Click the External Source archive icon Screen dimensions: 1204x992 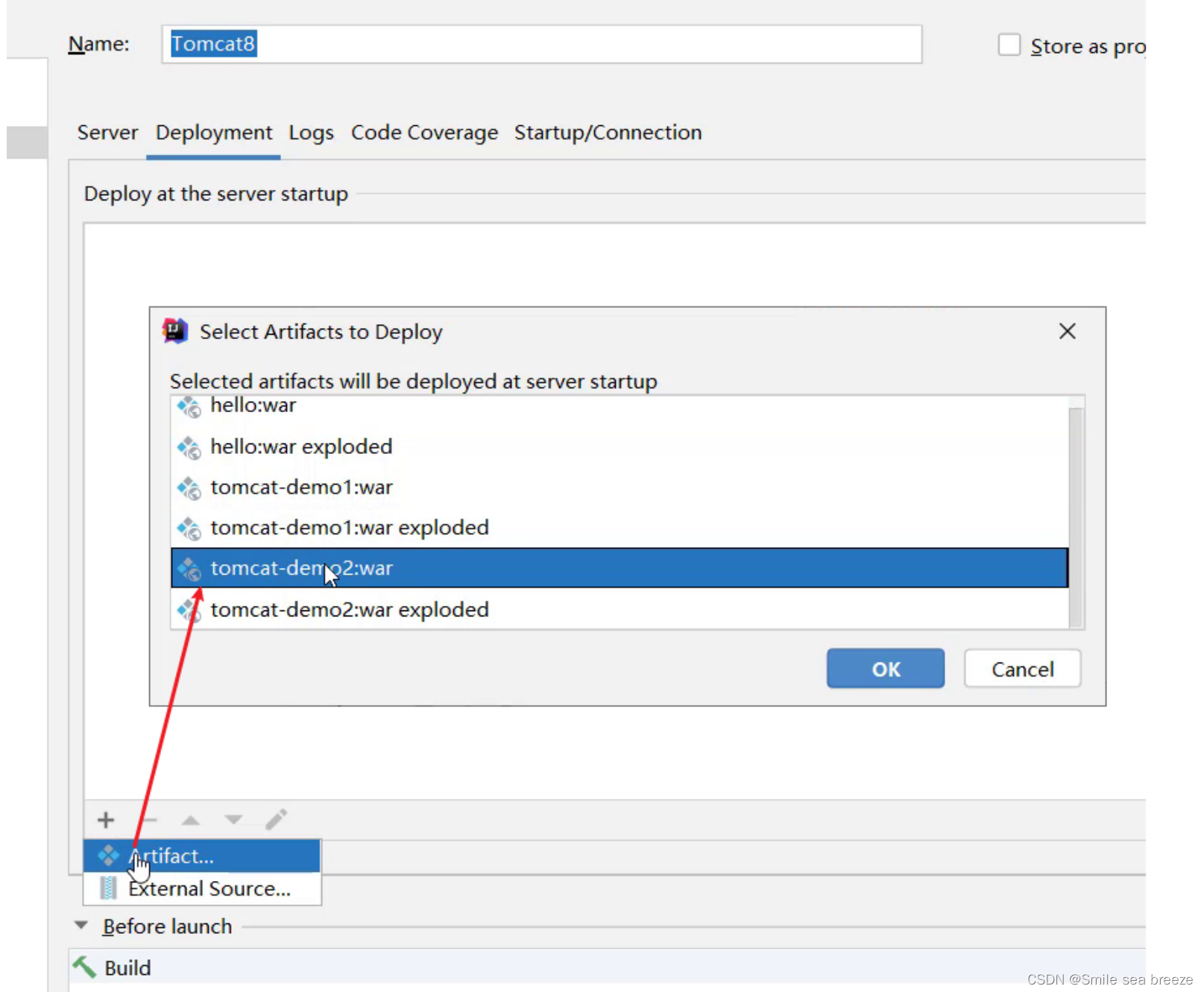pyautogui.click(x=109, y=888)
